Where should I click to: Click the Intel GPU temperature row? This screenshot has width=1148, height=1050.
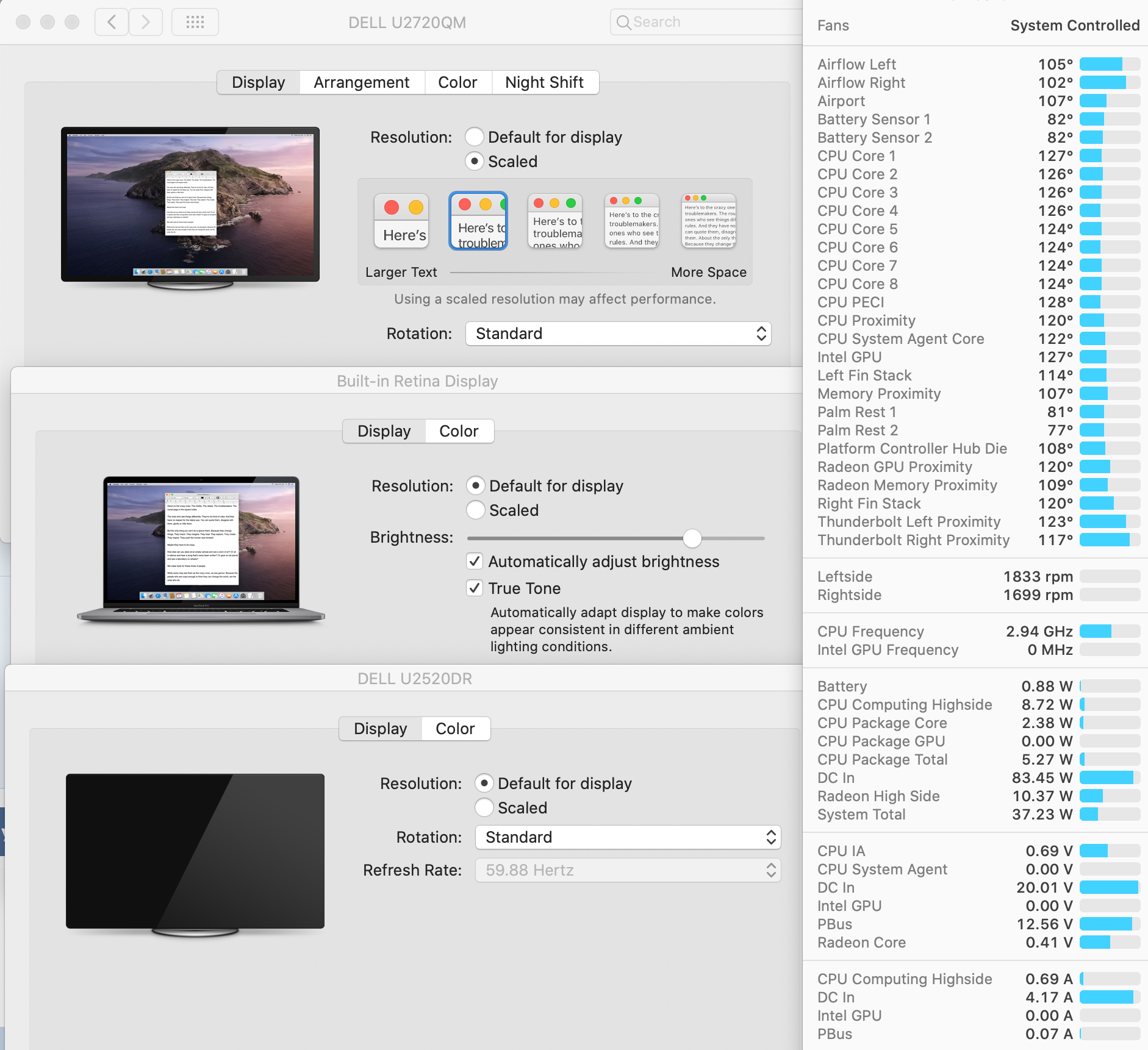[978, 357]
